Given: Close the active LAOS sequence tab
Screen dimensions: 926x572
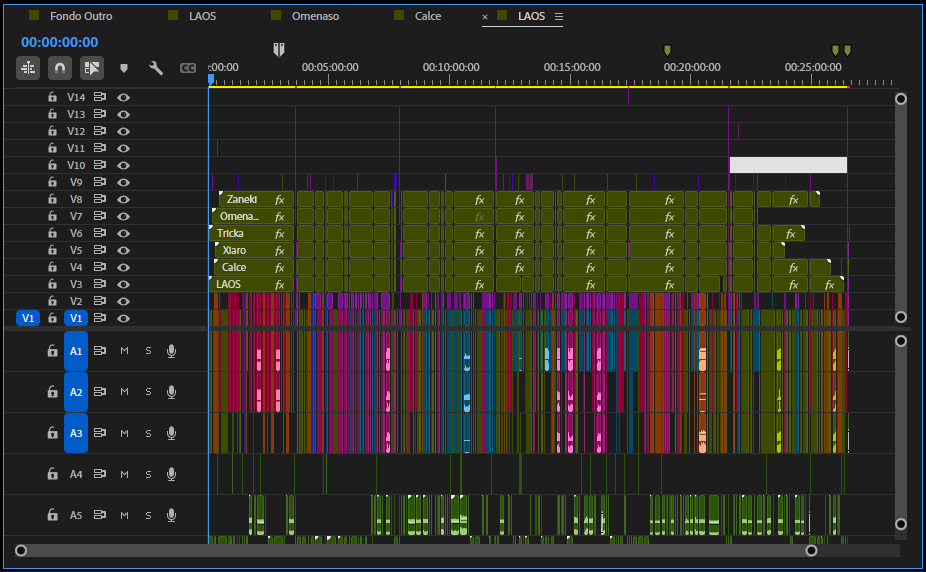Looking at the screenshot, I should tap(485, 17).
